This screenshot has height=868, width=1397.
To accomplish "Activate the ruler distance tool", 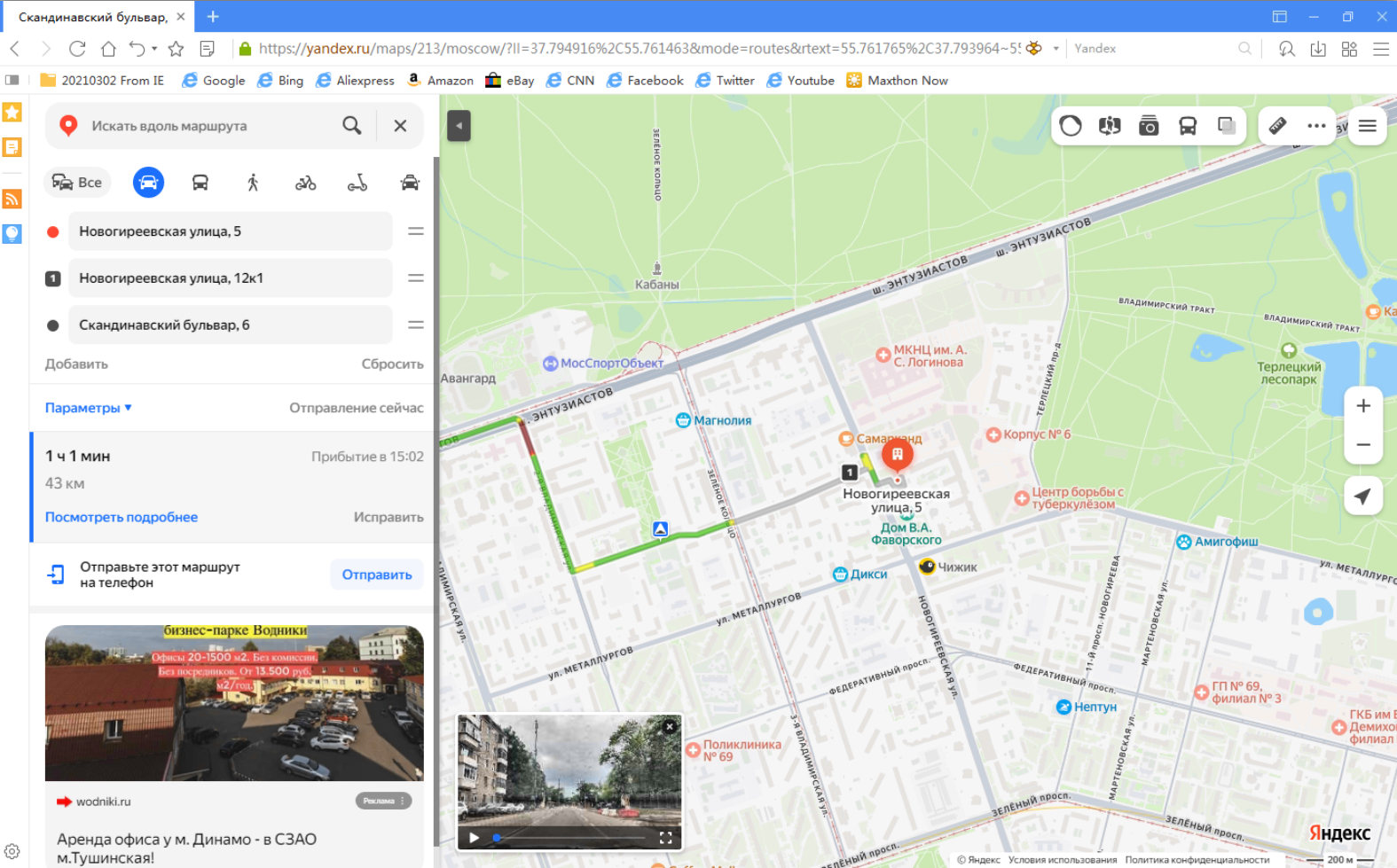I will pos(1277,126).
